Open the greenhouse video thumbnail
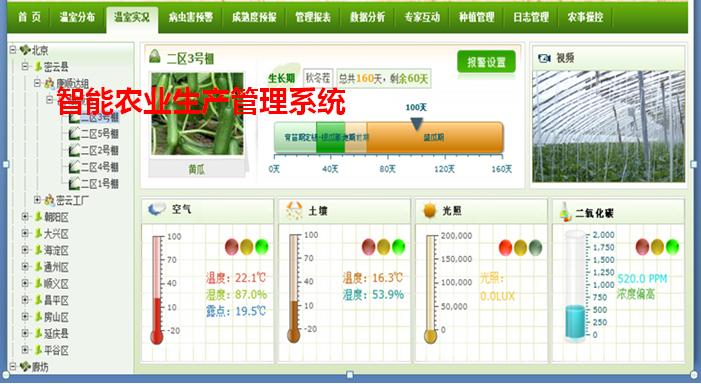The height and width of the screenshot is (384, 701). (608, 126)
